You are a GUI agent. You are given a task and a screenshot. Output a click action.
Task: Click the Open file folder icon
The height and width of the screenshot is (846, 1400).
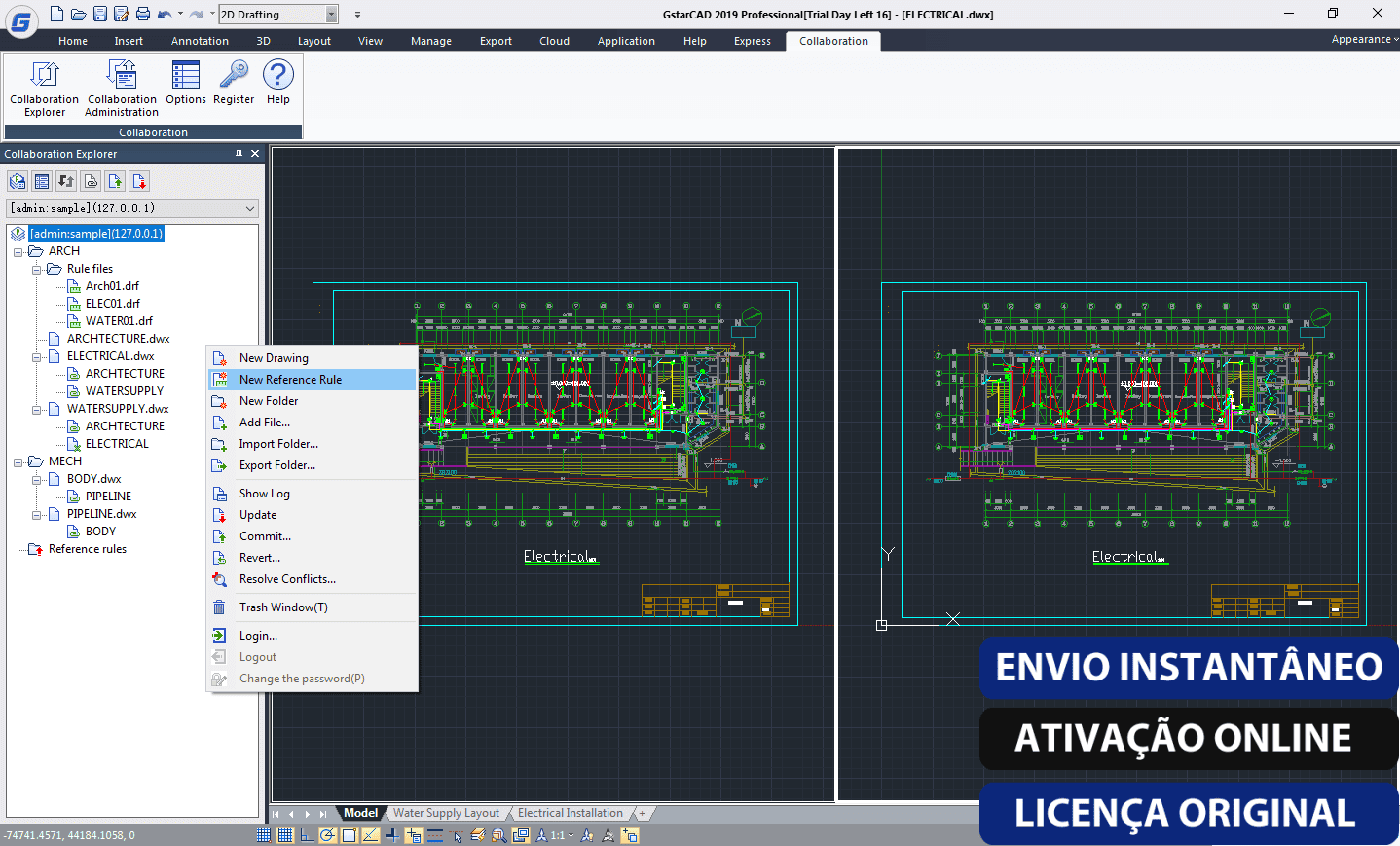tap(78, 14)
